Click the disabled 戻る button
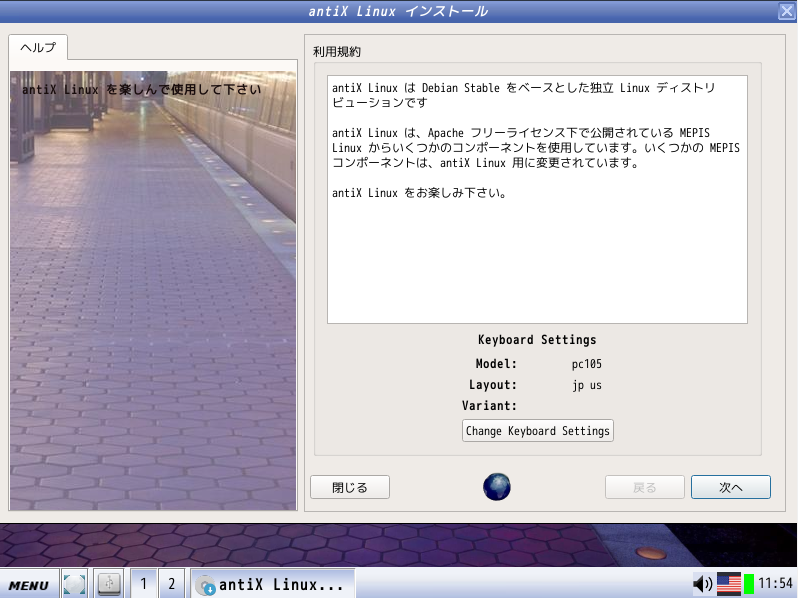Image resolution: width=798 pixels, height=598 pixels. (644, 488)
